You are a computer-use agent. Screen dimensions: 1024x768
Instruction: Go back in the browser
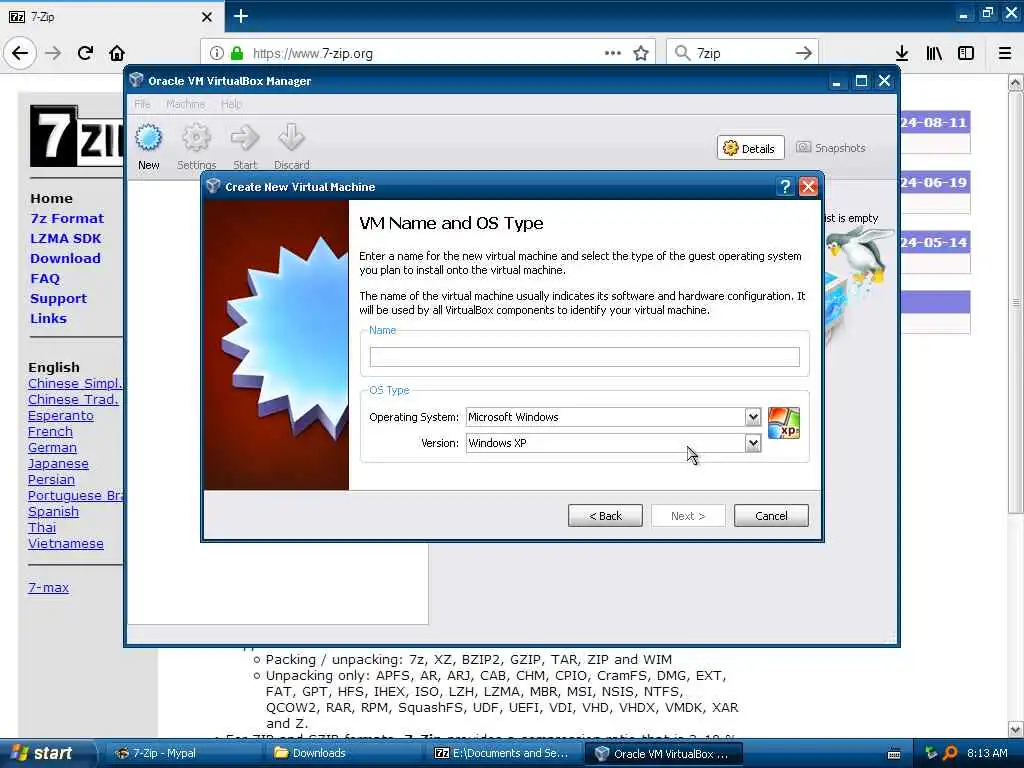point(20,53)
